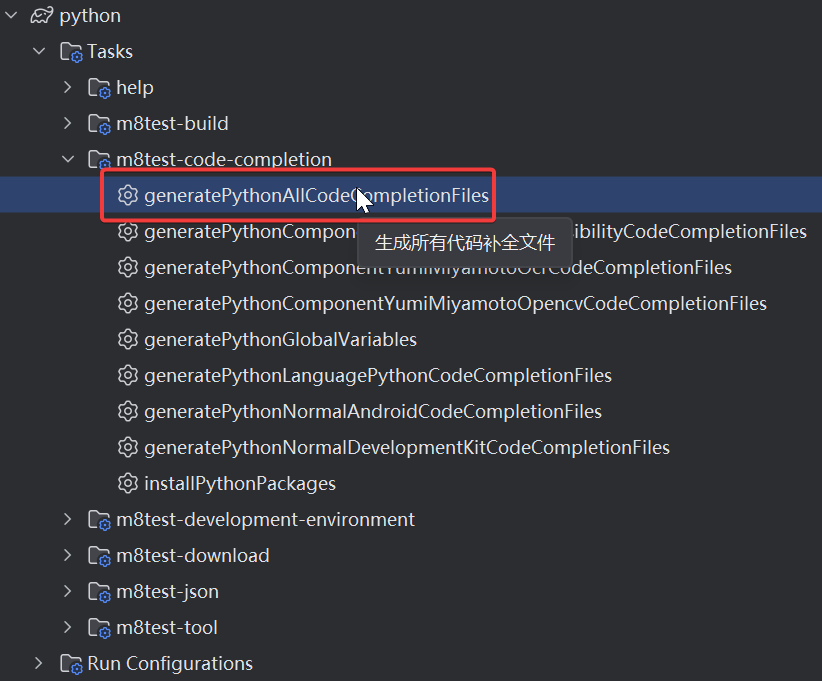Screen dimensions: 822x681
Task: Select generatePythonLanguagePythonCodeCompletionFiles task
Action: pyautogui.click(x=377, y=376)
